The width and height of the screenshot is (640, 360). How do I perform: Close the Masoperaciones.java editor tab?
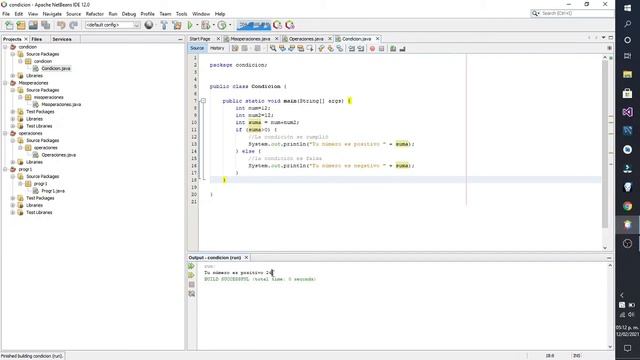point(276,39)
